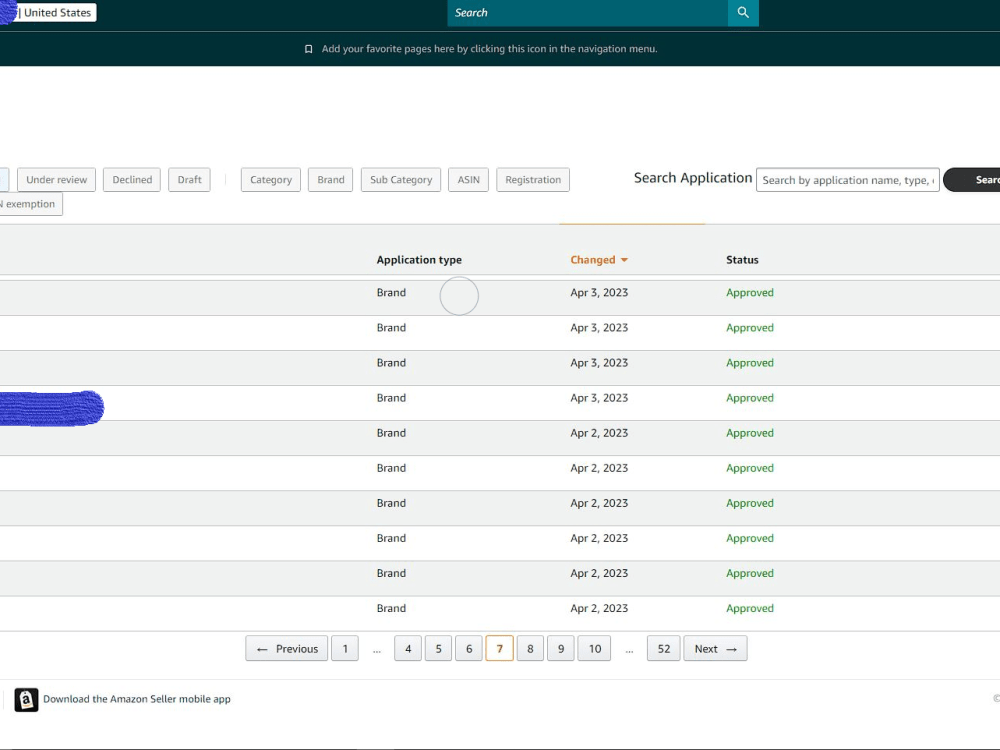Jump to page 5
Image resolution: width=1000 pixels, height=750 pixels.
[x=439, y=649]
